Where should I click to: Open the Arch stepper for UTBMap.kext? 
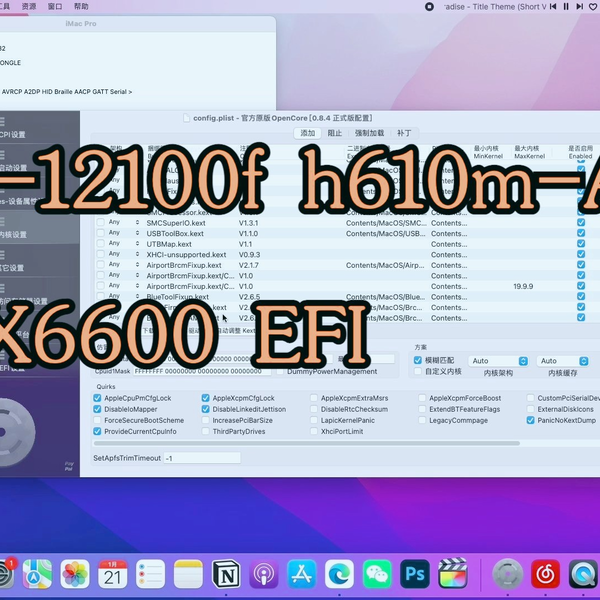coord(137,244)
